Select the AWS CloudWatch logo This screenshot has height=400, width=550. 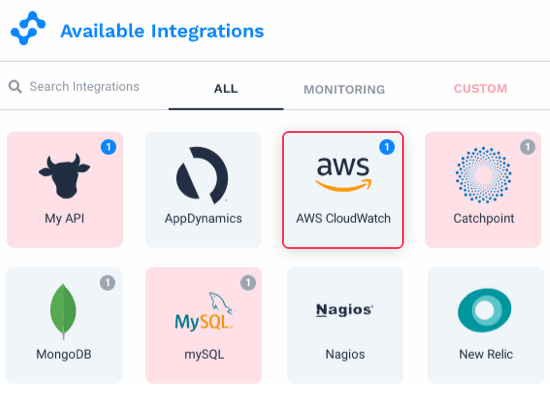(343, 174)
